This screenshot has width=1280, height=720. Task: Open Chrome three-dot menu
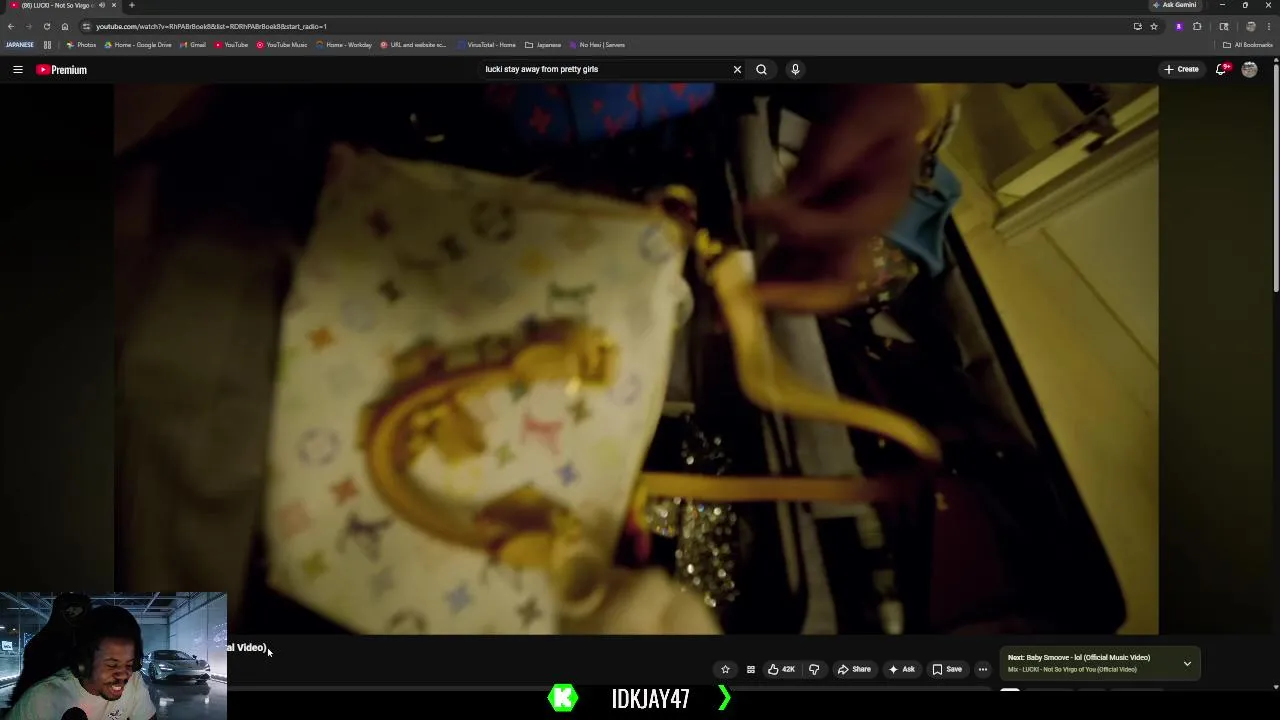point(1269,26)
